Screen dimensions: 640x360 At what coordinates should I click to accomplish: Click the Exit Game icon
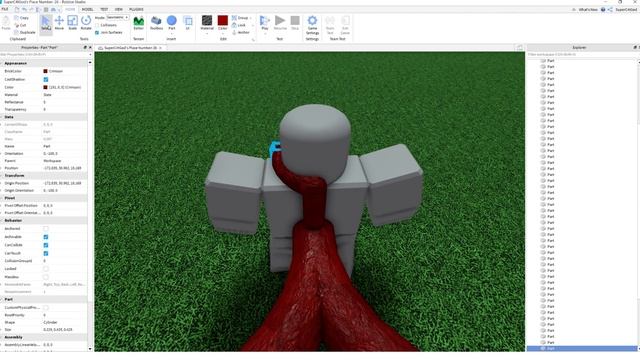click(x=345, y=24)
